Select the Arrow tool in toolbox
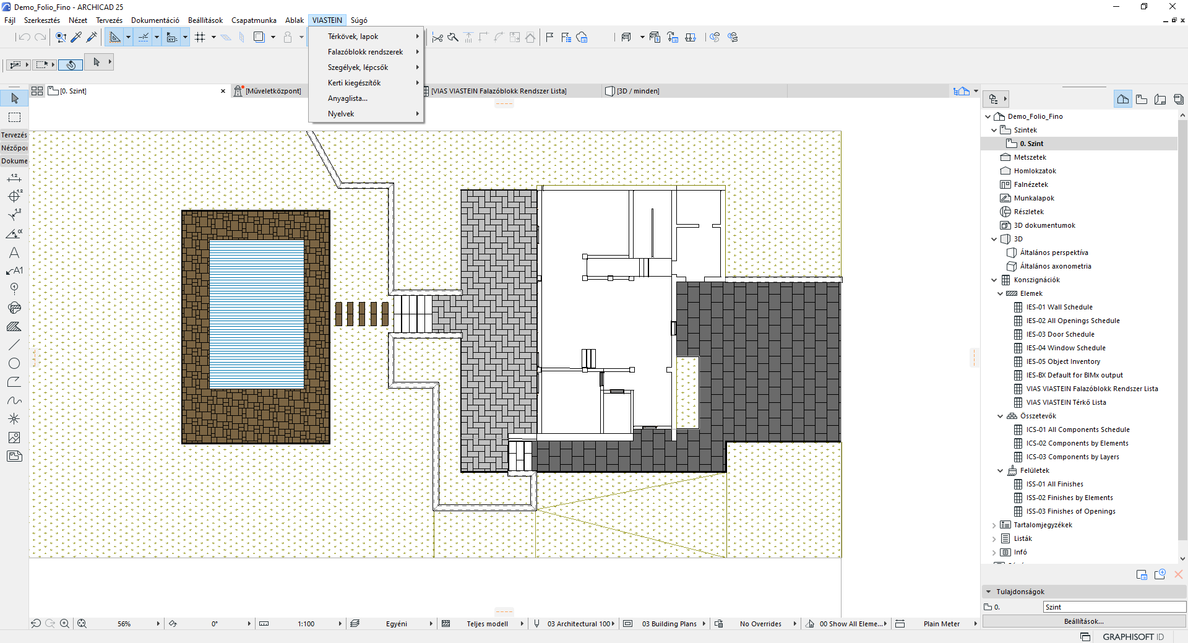The image size is (1188, 643). [x=14, y=98]
